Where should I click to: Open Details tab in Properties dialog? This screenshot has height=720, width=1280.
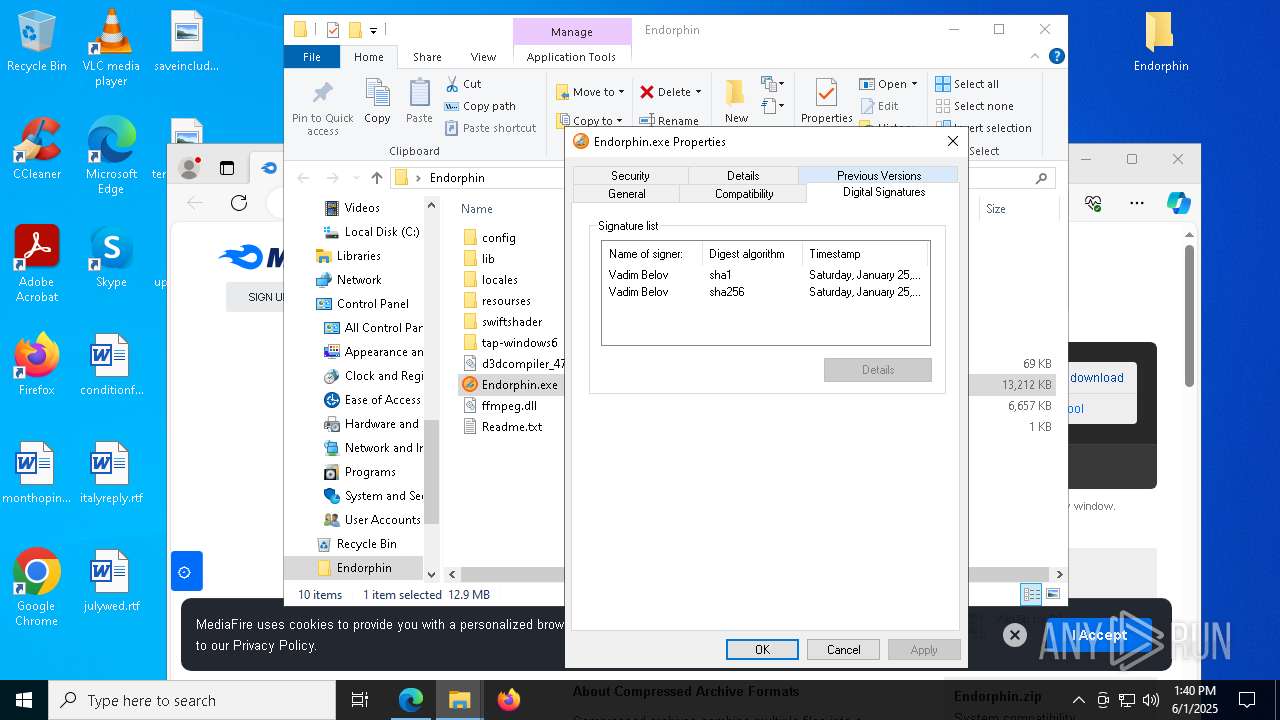[x=743, y=175]
